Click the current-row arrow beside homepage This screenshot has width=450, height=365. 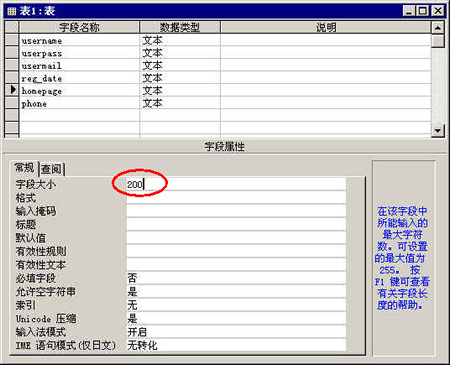tap(12, 90)
